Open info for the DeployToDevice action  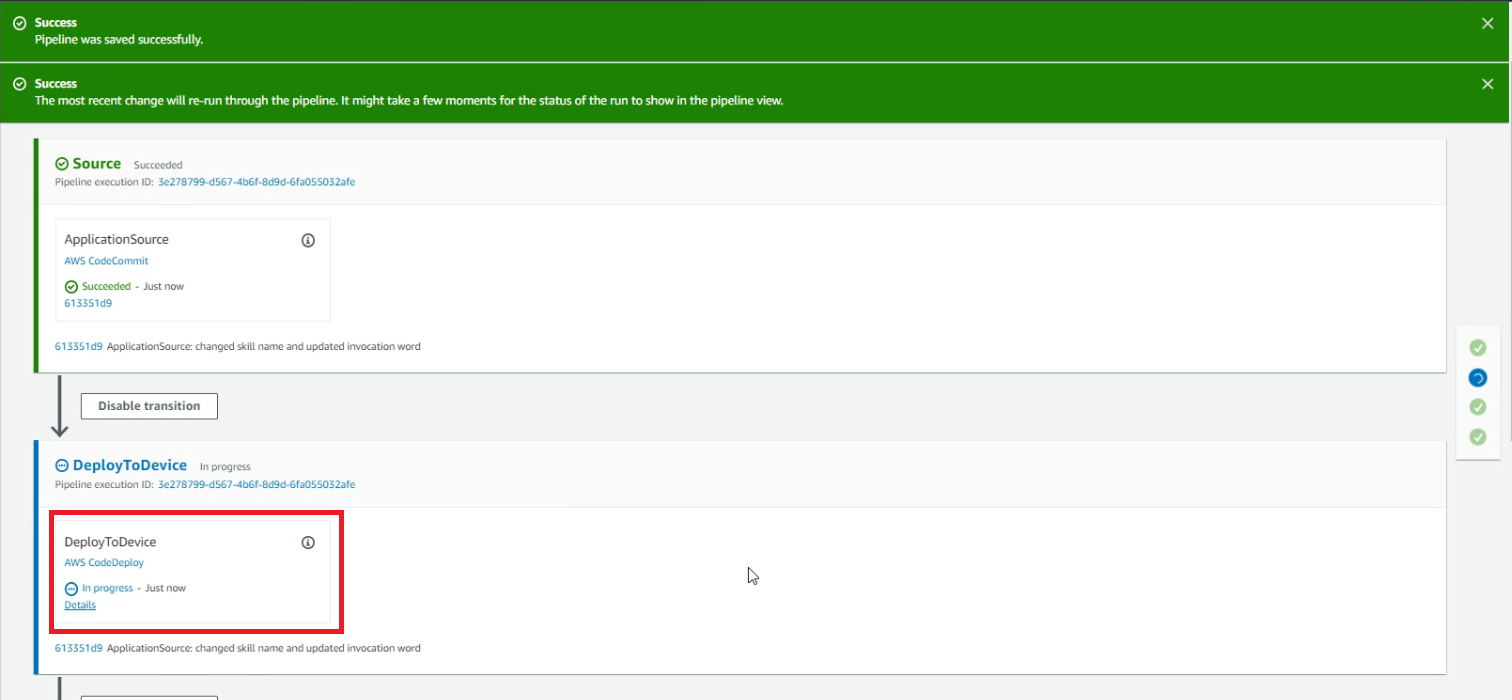point(308,543)
